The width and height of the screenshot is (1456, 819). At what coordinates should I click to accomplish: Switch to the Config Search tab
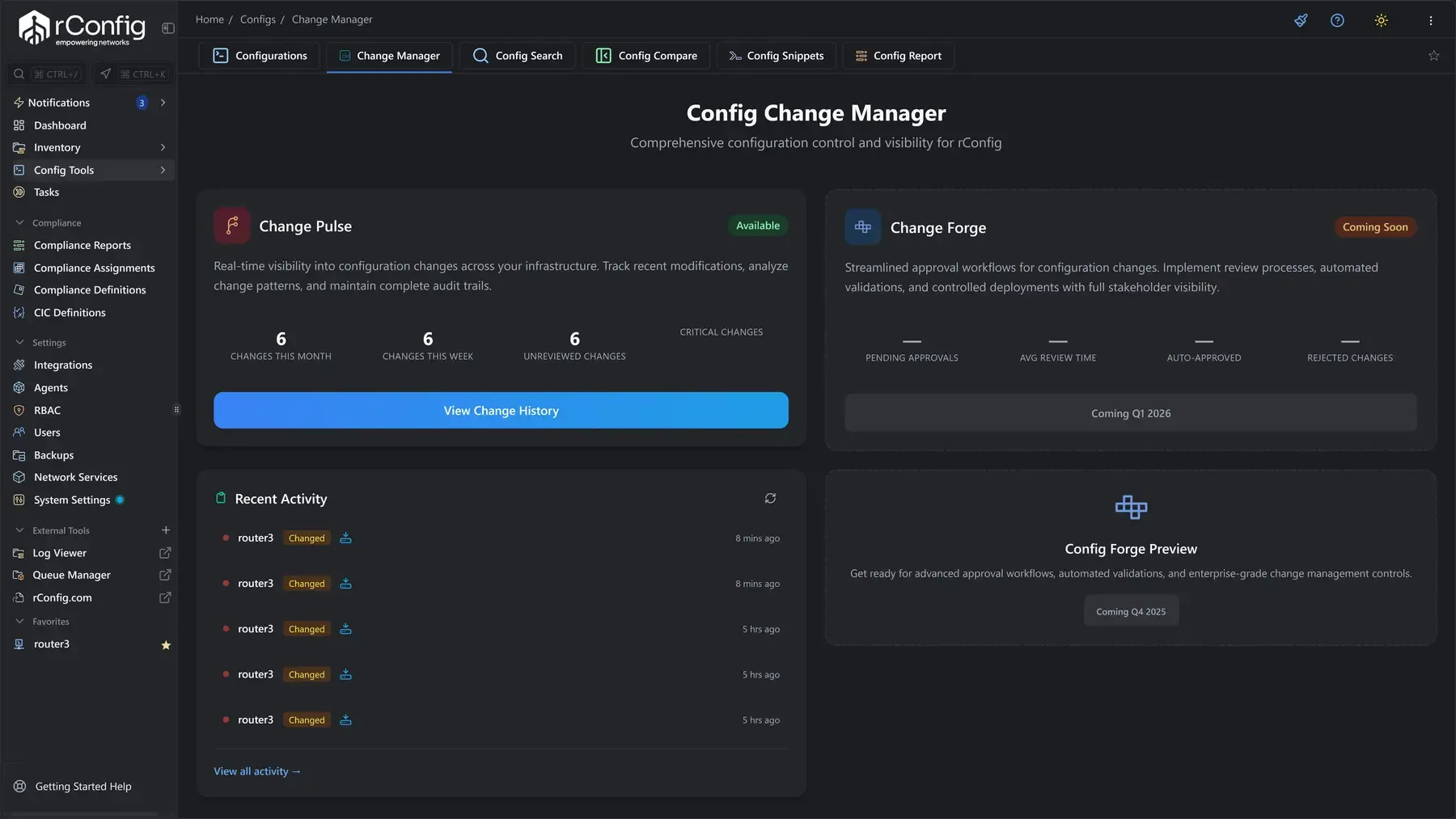pyautogui.click(x=517, y=56)
